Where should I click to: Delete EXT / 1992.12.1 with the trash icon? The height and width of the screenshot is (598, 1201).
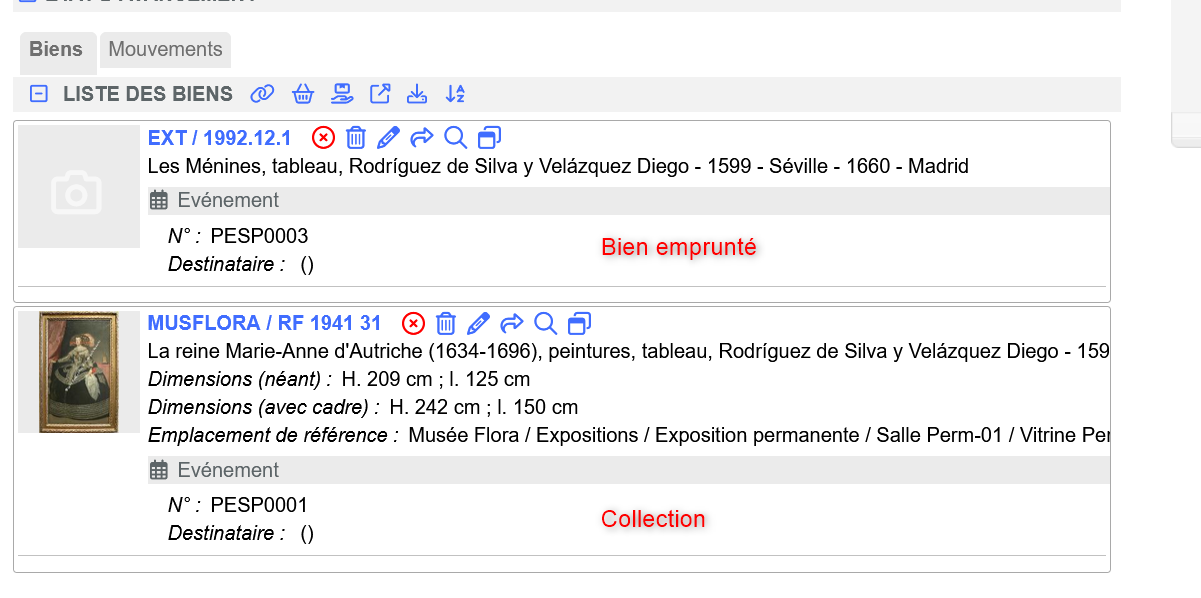[x=356, y=137]
